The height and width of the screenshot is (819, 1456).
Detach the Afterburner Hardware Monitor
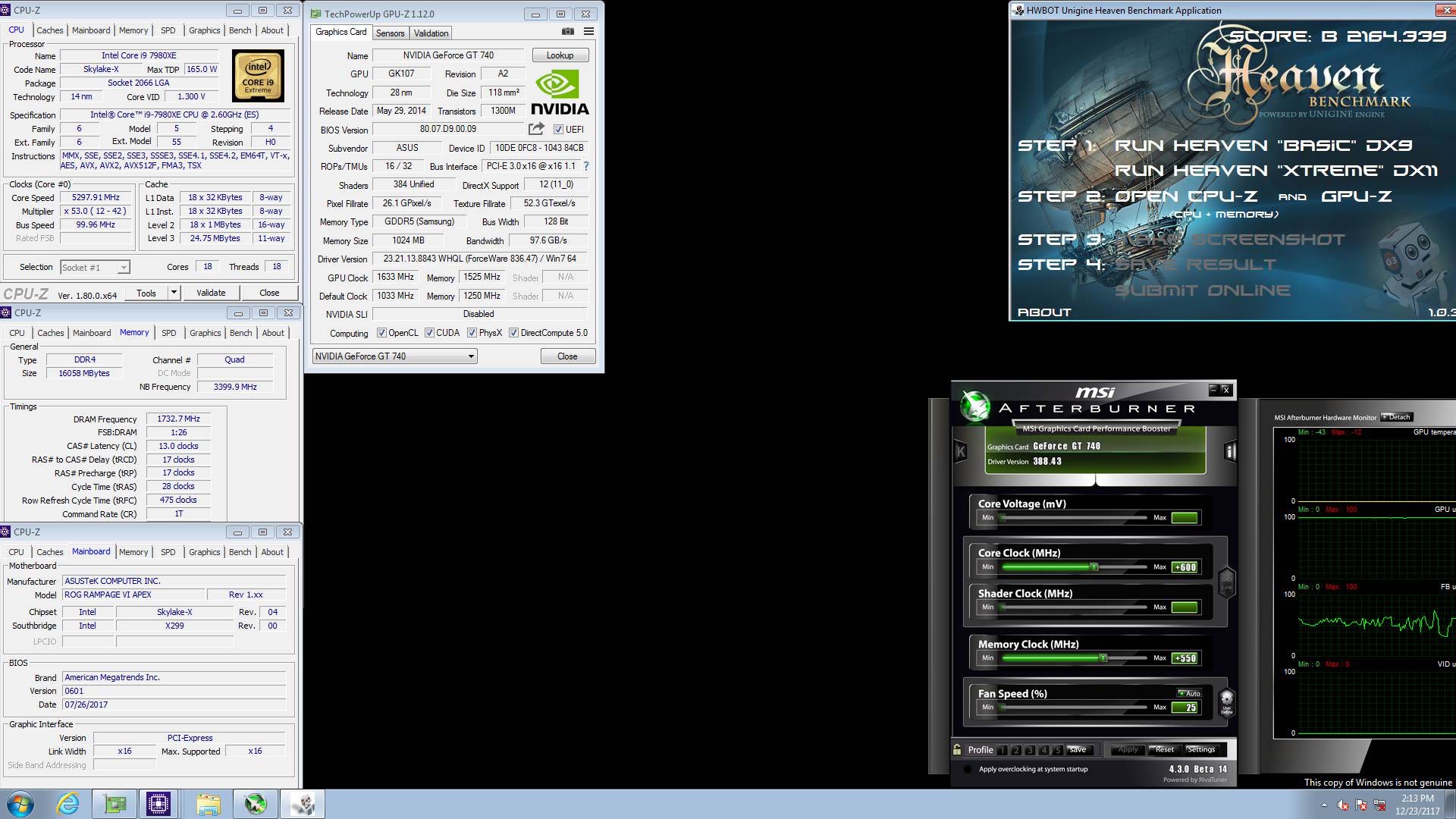[1396, 417]
